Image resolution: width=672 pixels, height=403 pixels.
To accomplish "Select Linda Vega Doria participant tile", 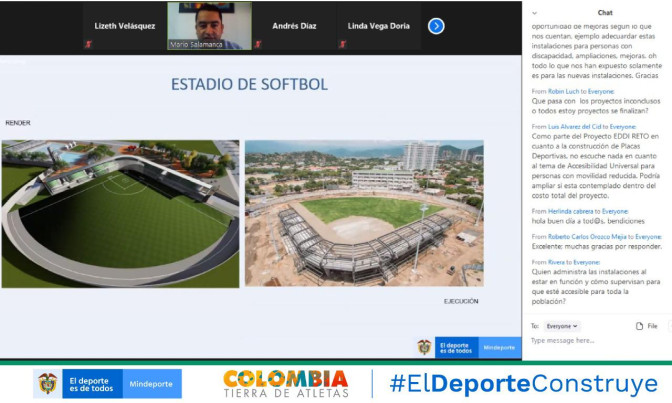I will point(379,26).
